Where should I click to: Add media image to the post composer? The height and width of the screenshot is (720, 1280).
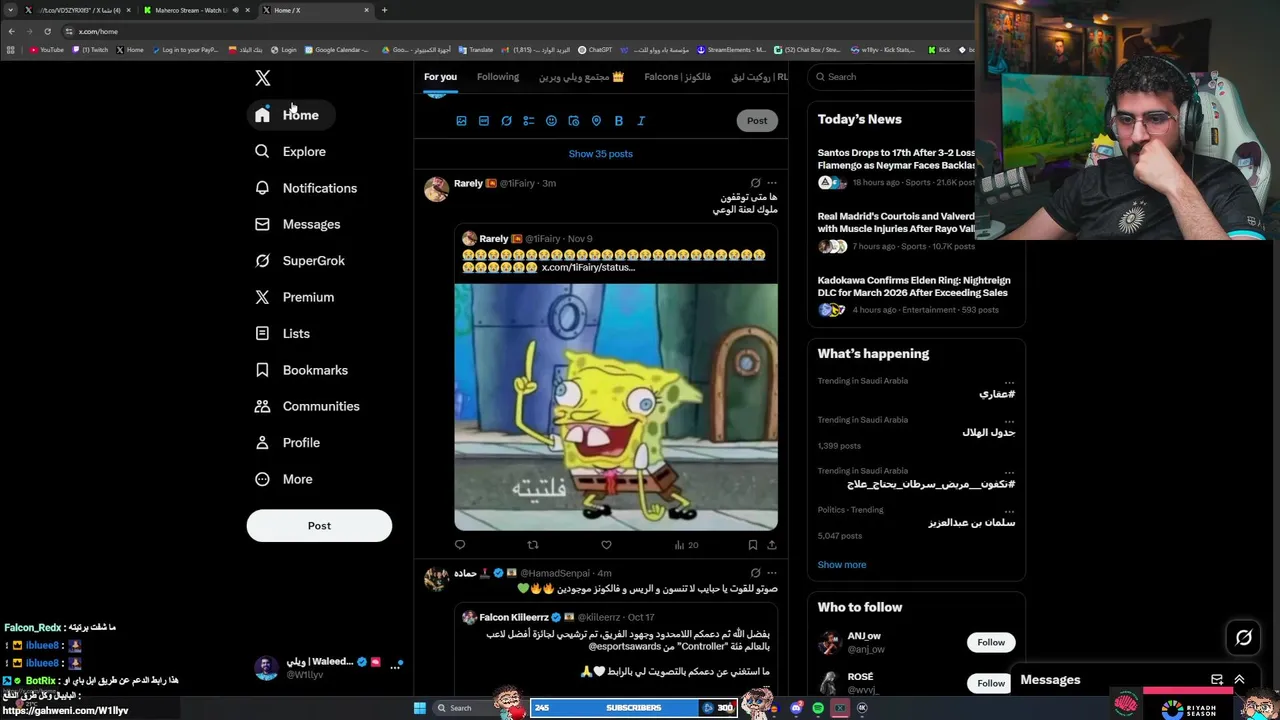tap(461, 121)
